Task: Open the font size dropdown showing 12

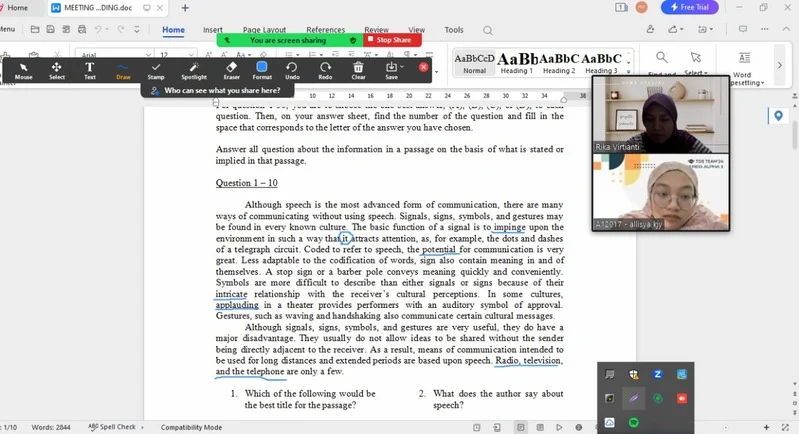Action: point(178,55)
